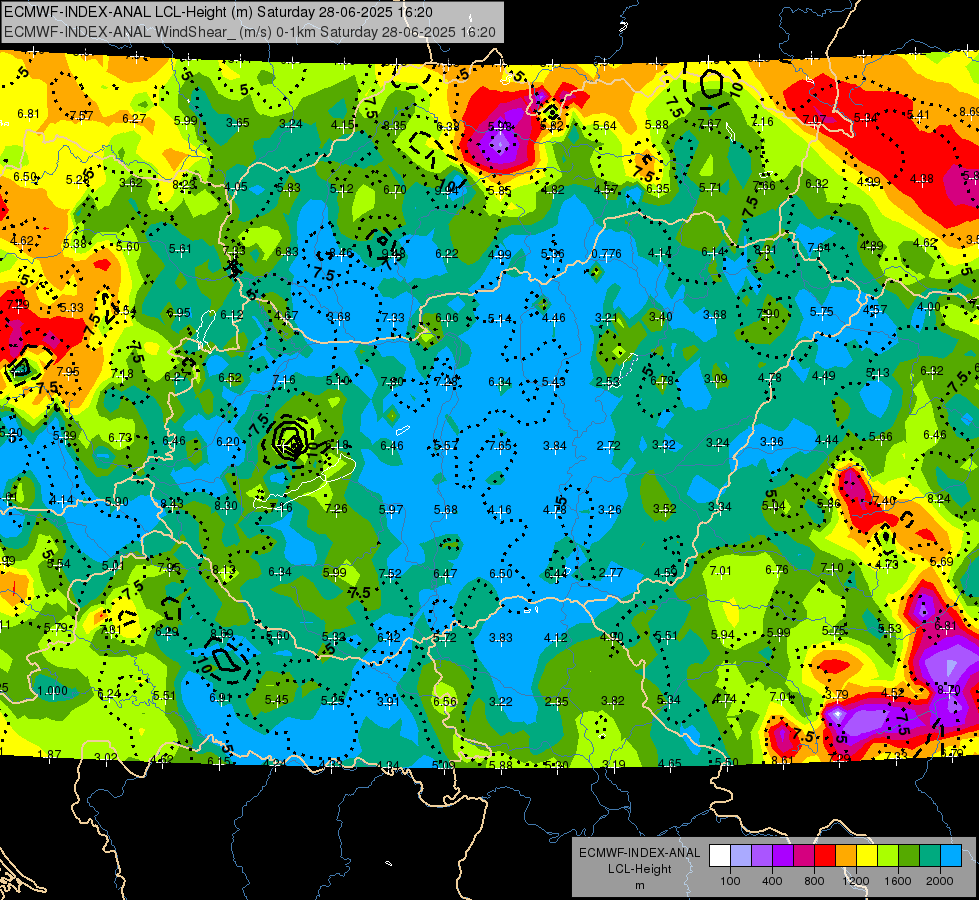Click the grid value 6.76

pos(777,570)
